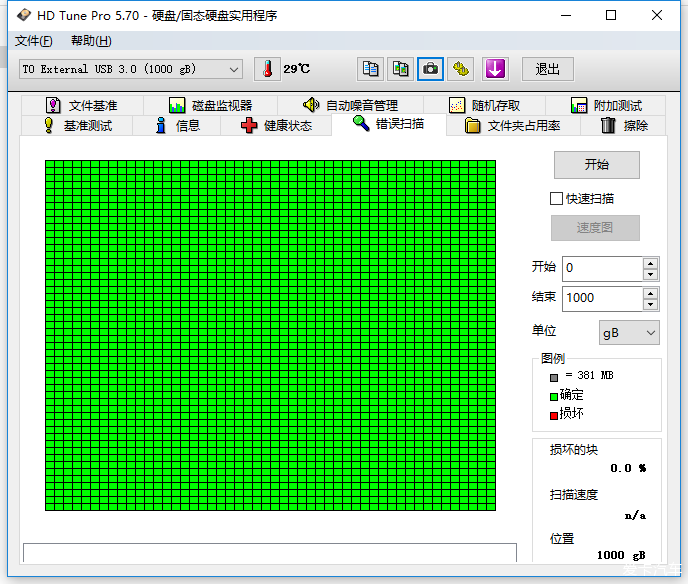This screenshot has height=584, width=688.
Task: Click the 退出 exit button
Action: pos(547,69)
